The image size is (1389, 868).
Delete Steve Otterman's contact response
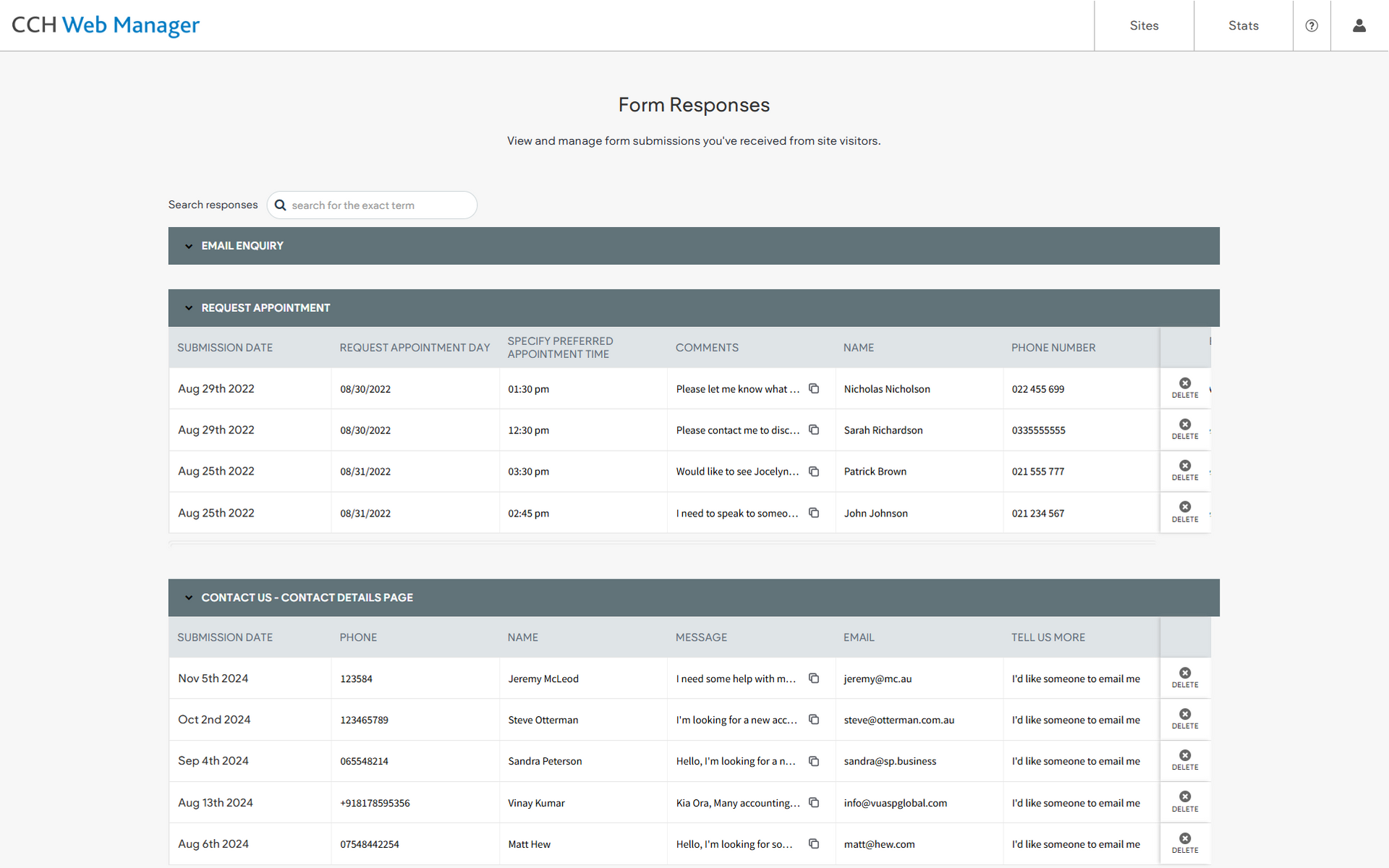click(1185, 719)
